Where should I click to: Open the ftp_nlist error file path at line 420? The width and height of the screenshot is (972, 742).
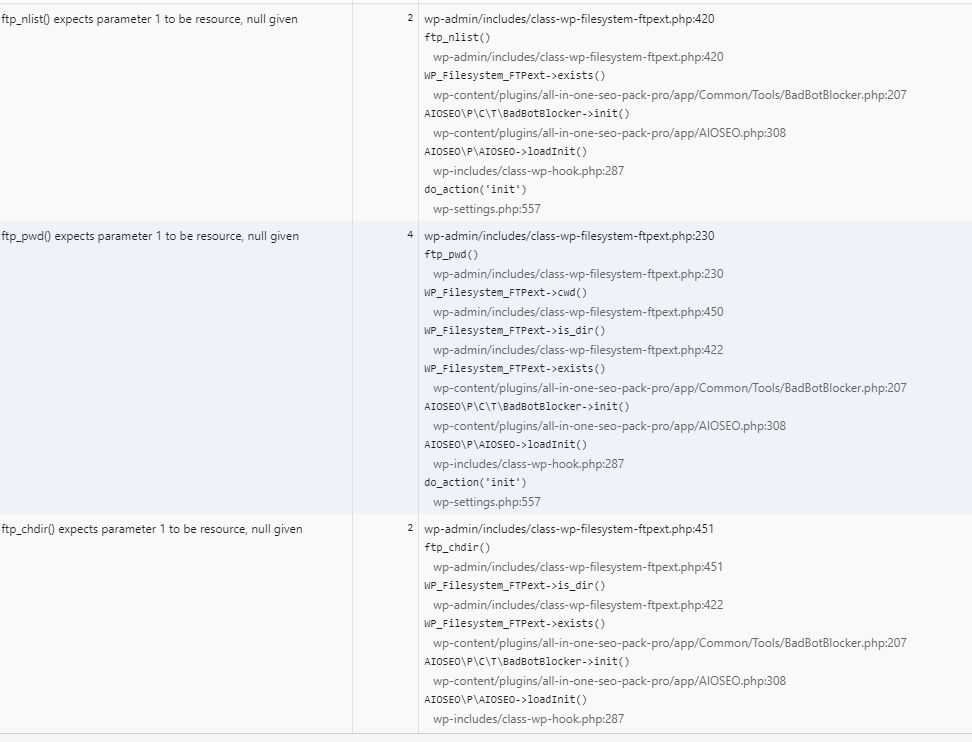[569, 19]
